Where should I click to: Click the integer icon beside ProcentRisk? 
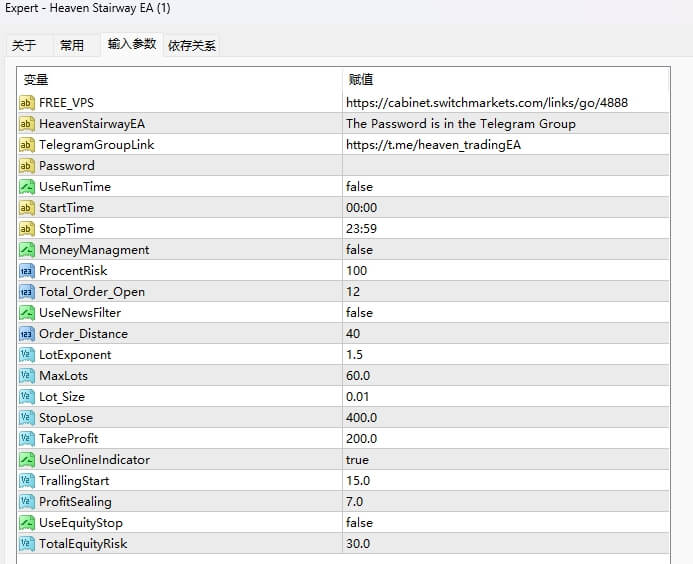[27, 271]
